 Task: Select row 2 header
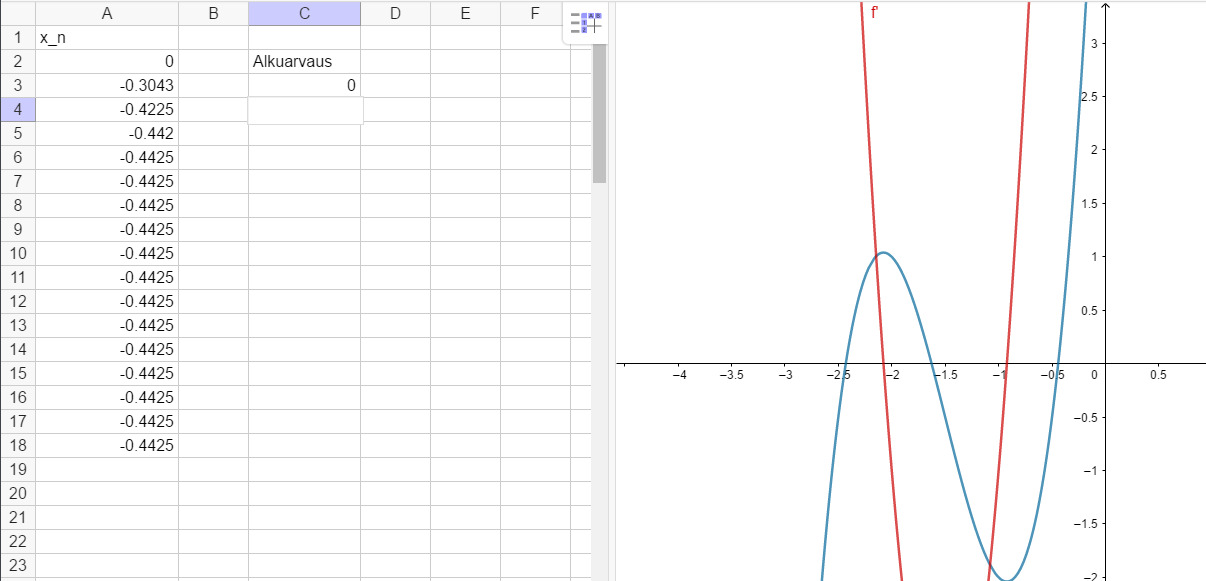pos(18,62)
